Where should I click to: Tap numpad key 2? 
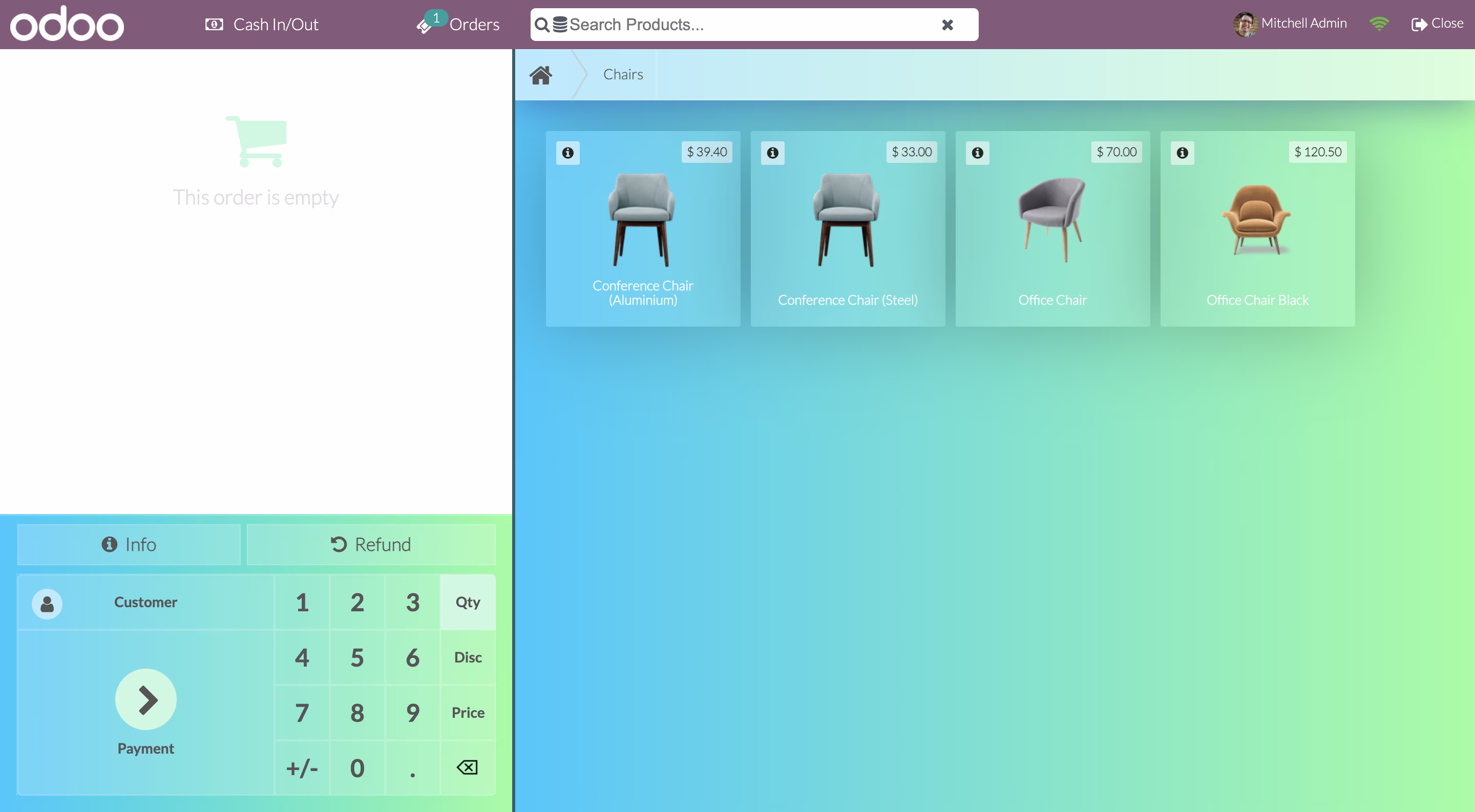357,603
